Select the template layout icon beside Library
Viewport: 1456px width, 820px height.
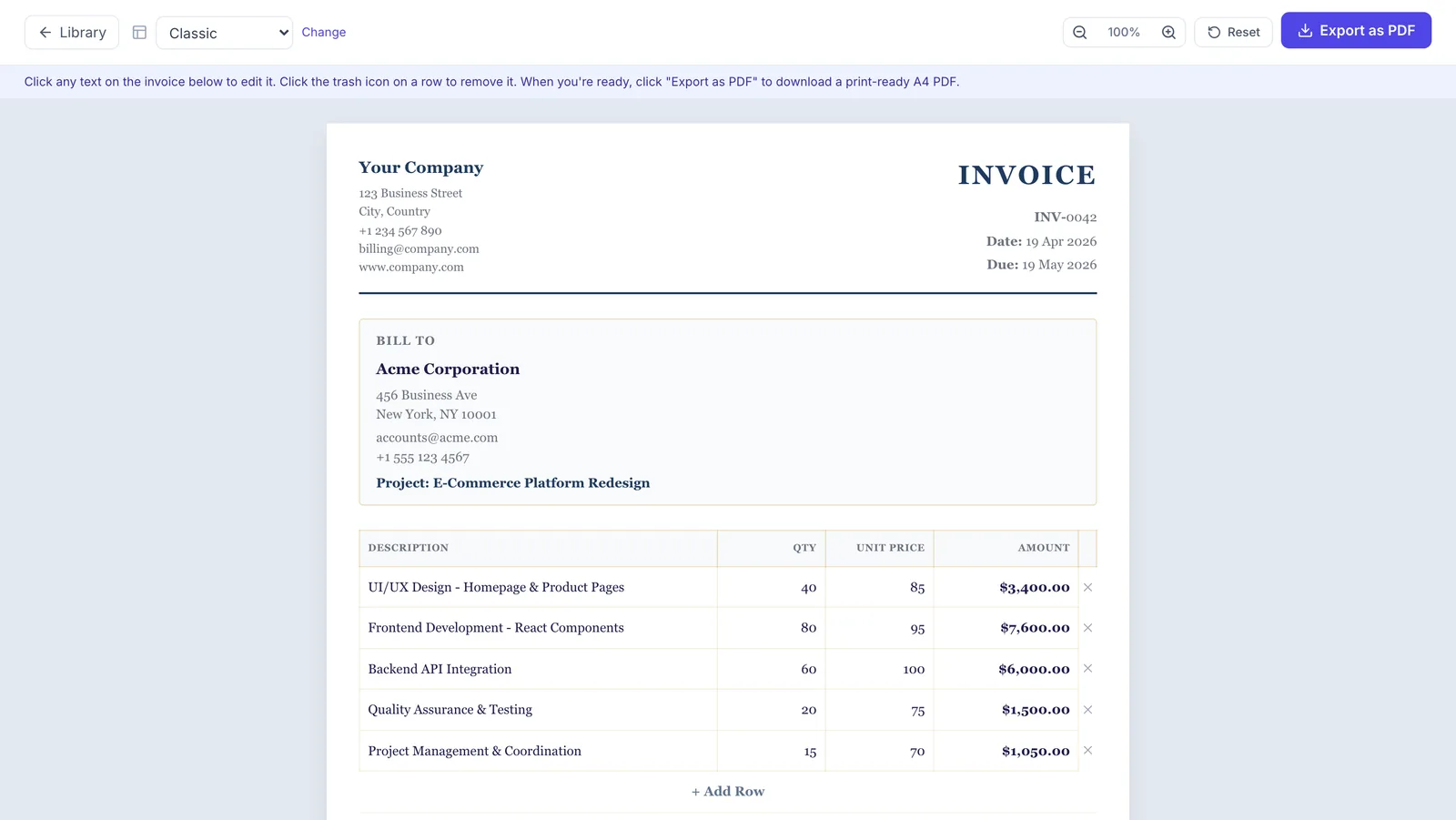coord(138,32)
